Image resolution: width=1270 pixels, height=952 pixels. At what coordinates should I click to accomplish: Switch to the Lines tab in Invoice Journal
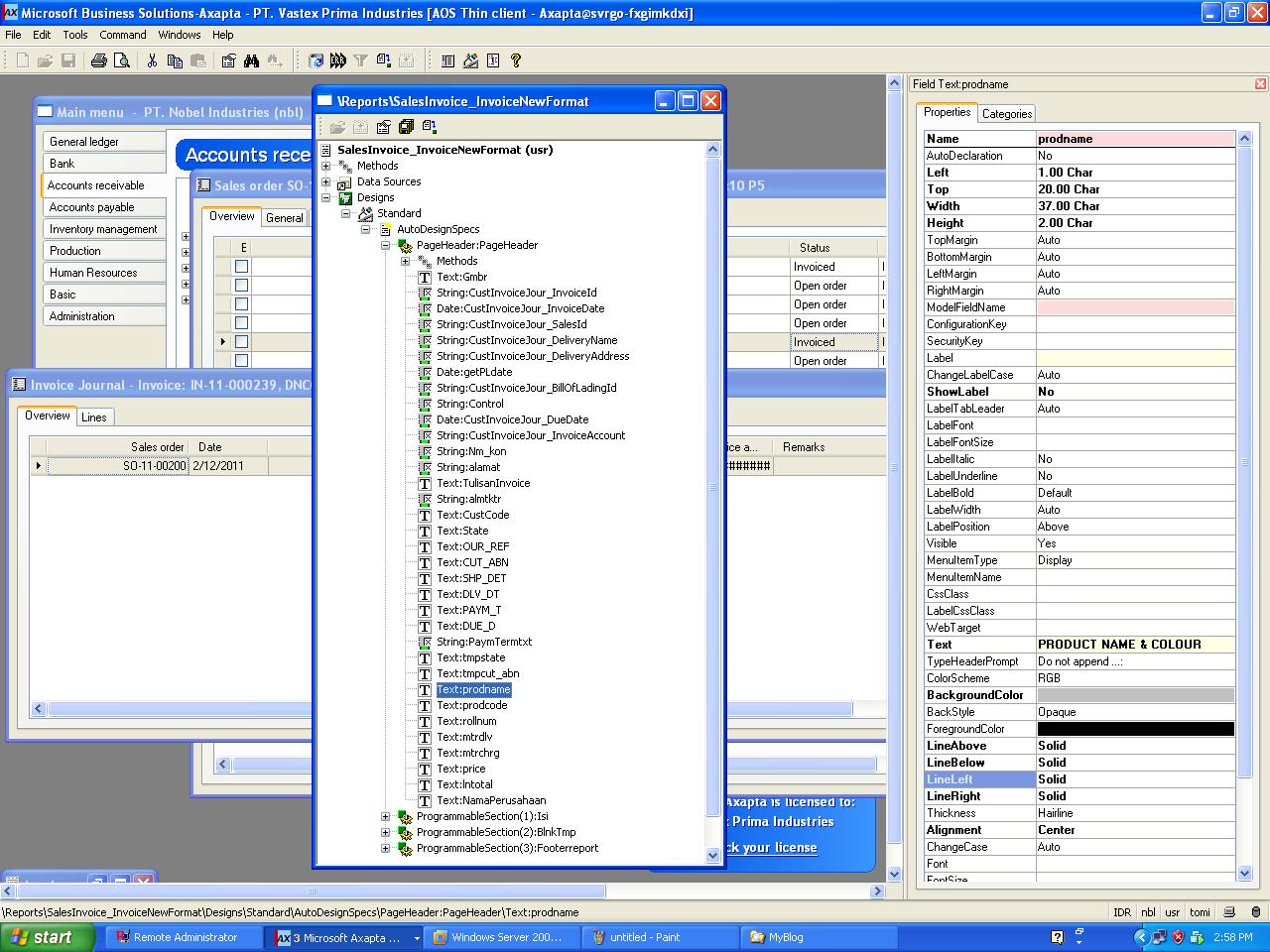[94, 417]
